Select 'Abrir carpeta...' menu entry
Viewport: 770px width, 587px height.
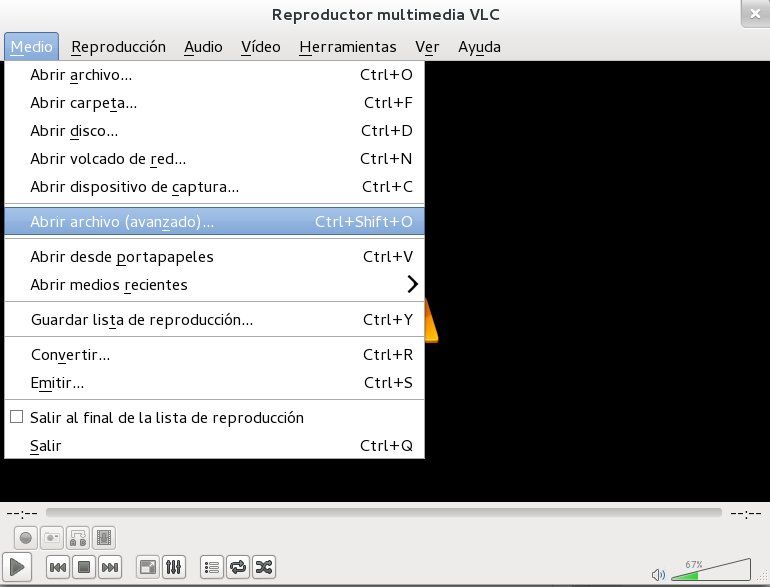[215, 103]
